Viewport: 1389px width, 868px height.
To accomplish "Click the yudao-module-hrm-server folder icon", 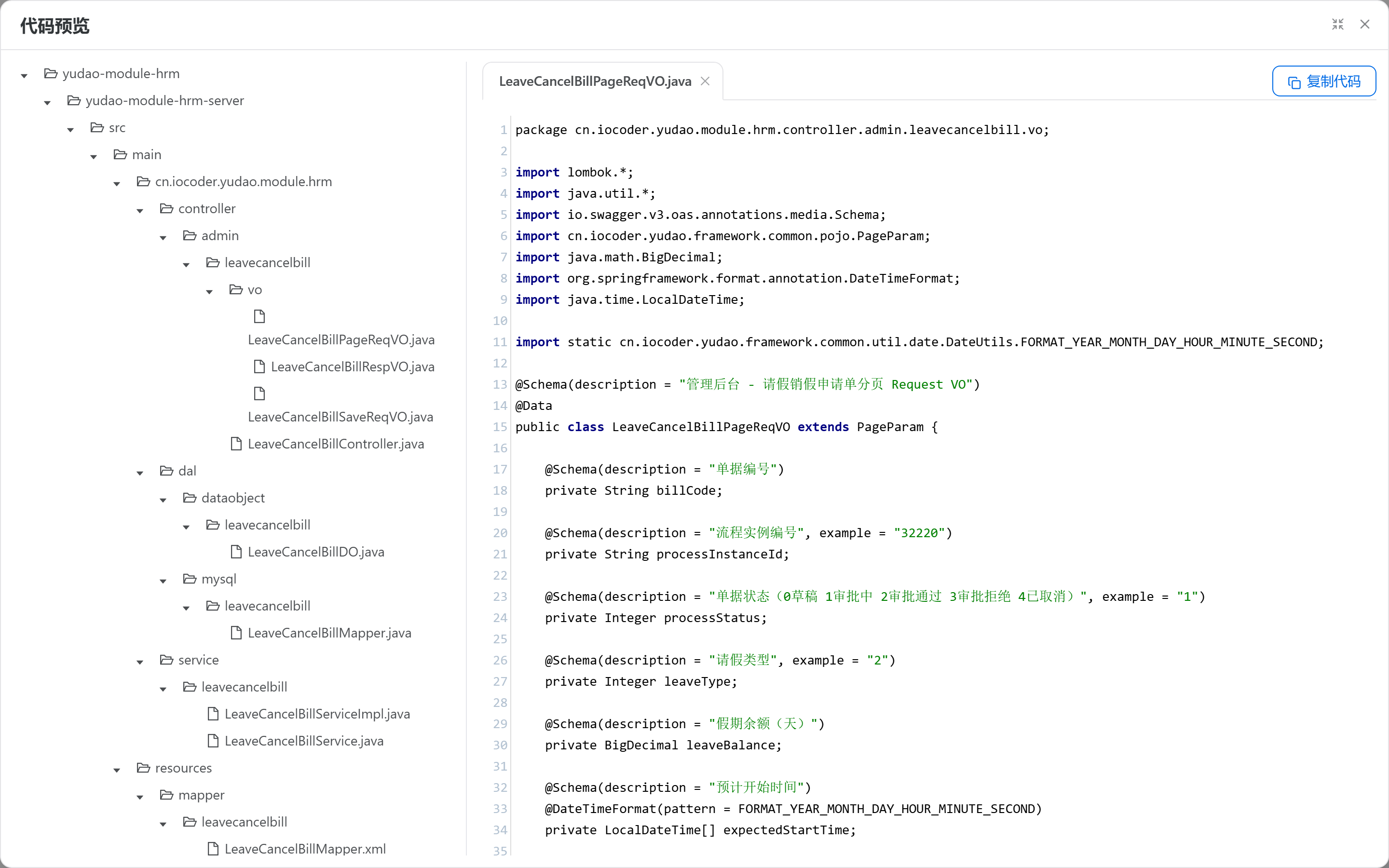I will [74, 100].
